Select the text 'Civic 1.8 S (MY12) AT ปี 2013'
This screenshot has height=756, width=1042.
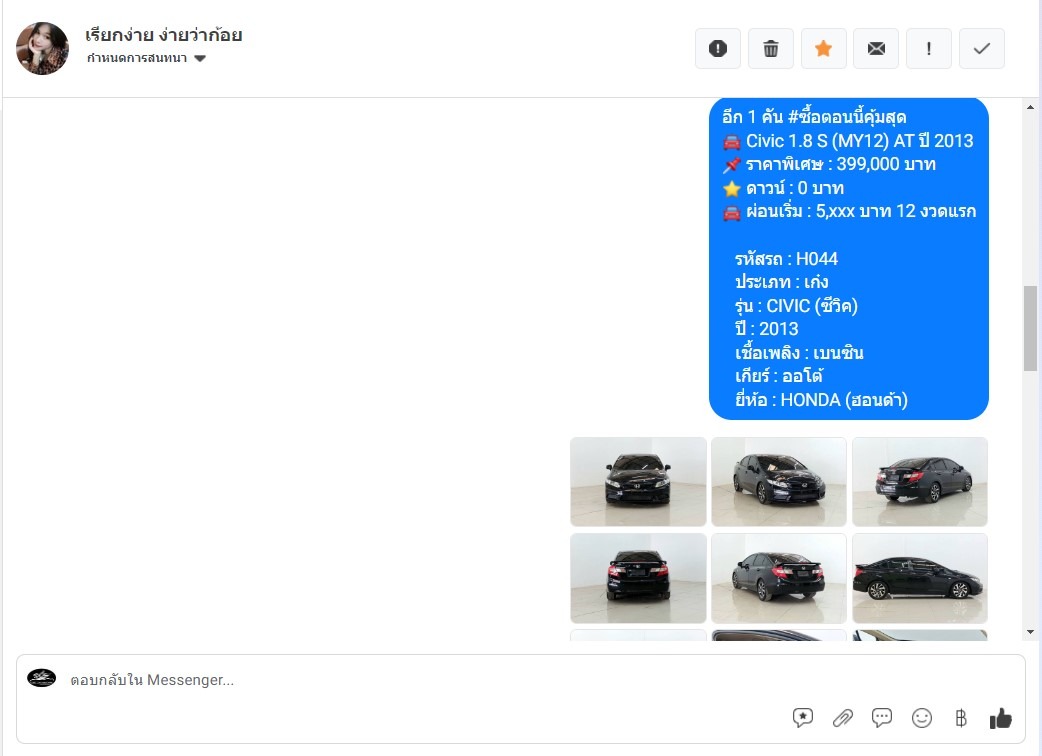point(859,141)
